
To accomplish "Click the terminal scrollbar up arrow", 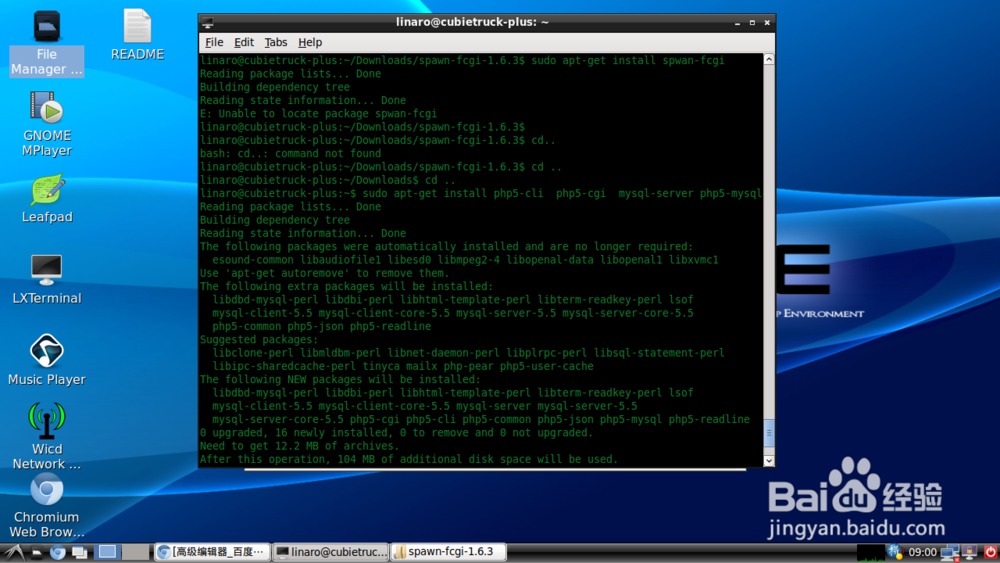I will (x=768, y=59).
